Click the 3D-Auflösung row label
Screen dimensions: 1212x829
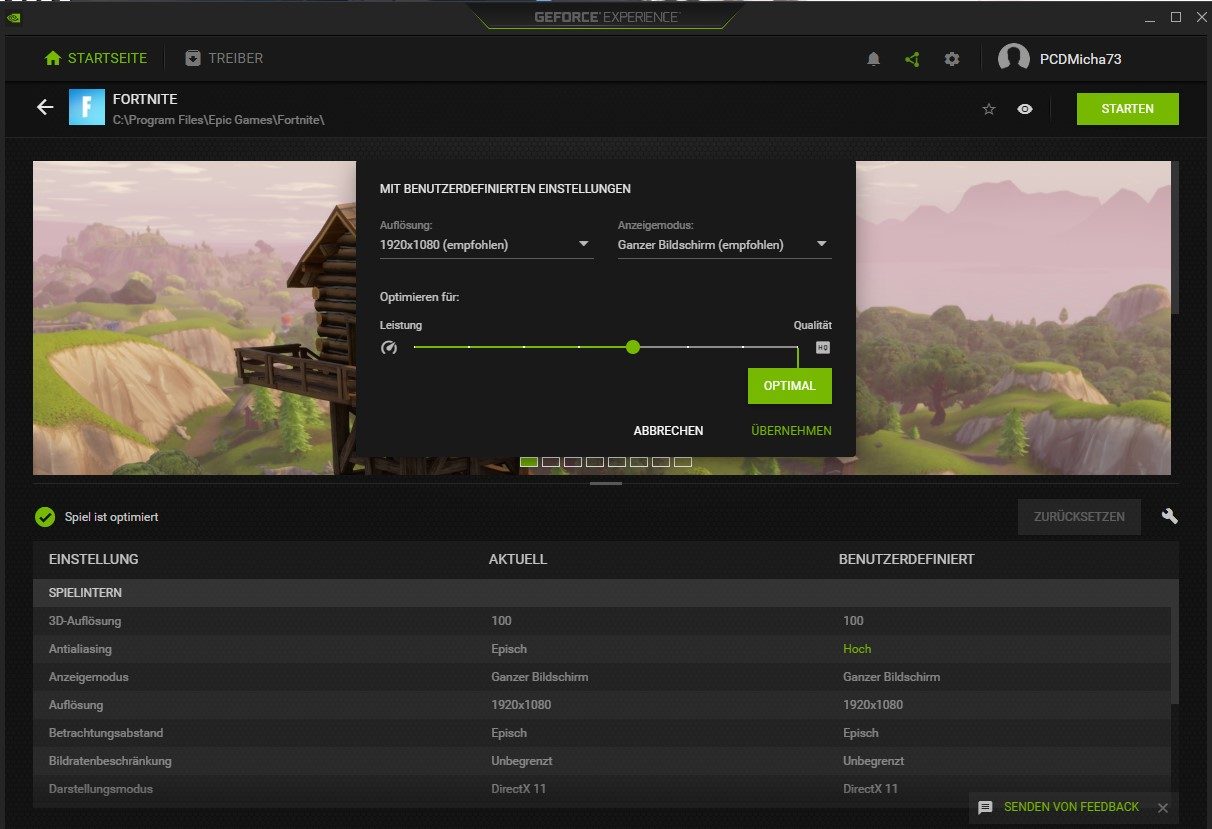coord(85,621)
